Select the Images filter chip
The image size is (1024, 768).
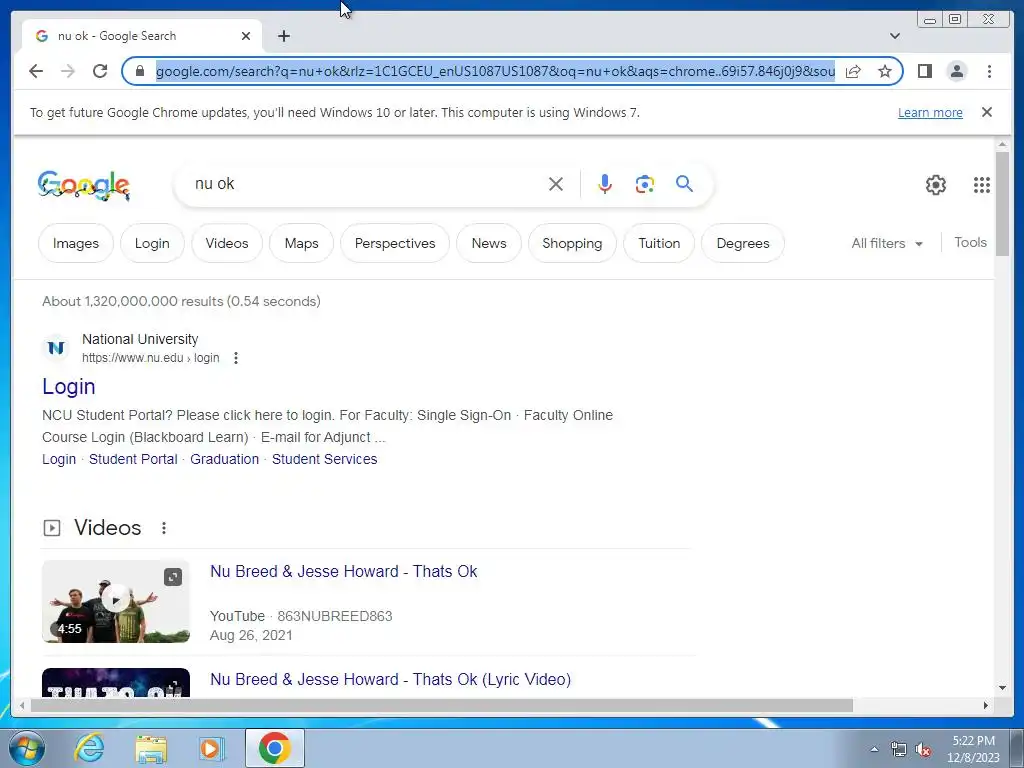[x=76, y=243]
